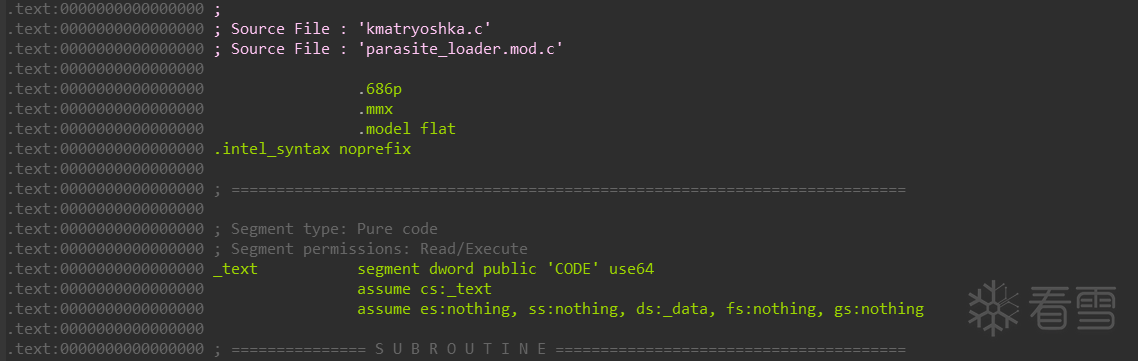Select the .mmx directive line
1138x361 pixels.
point(375,110)
